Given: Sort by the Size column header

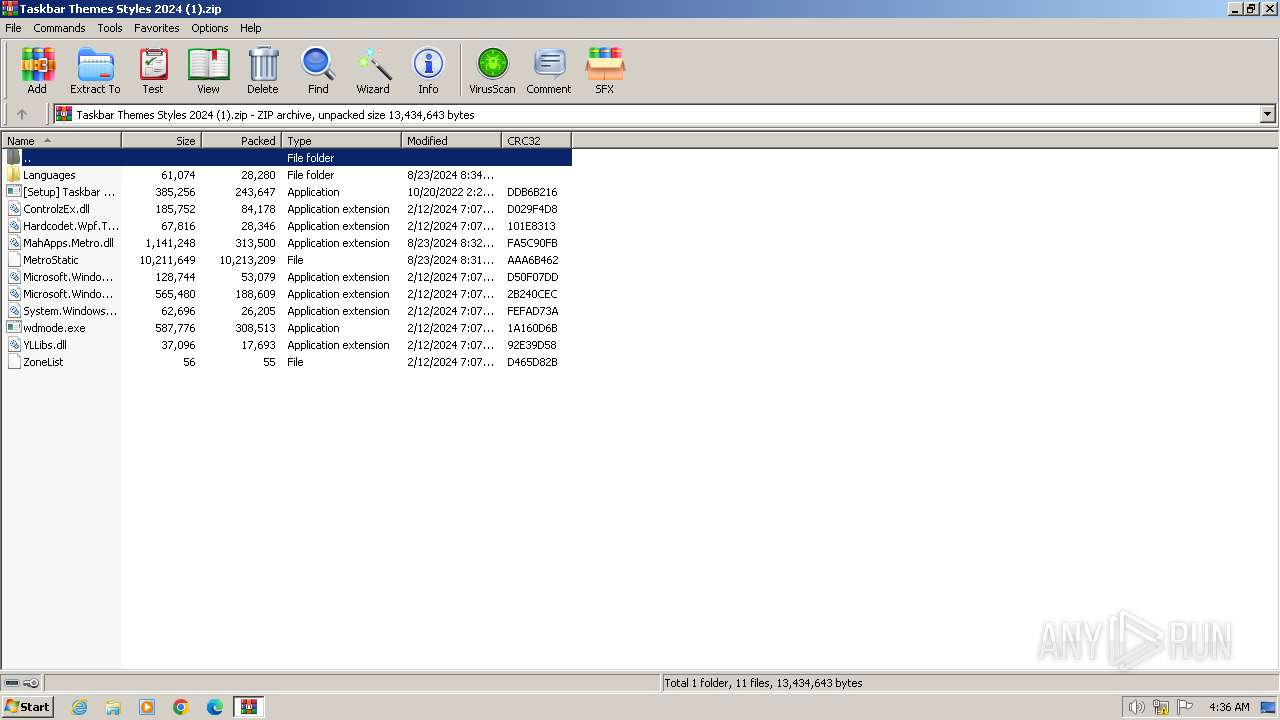Looking at the screenshot, I should (162, 141).
